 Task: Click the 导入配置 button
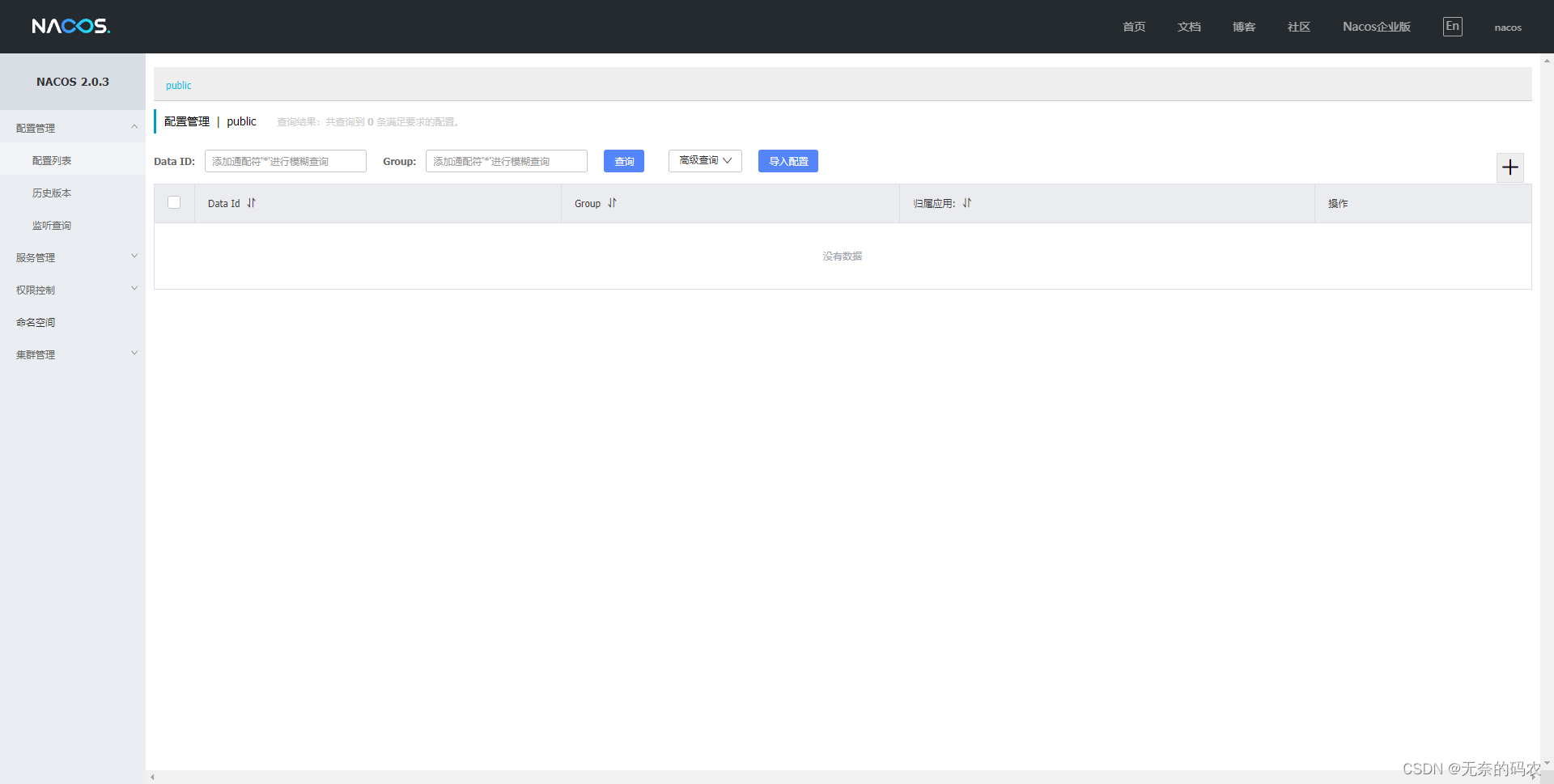click(x=788, y=161)
